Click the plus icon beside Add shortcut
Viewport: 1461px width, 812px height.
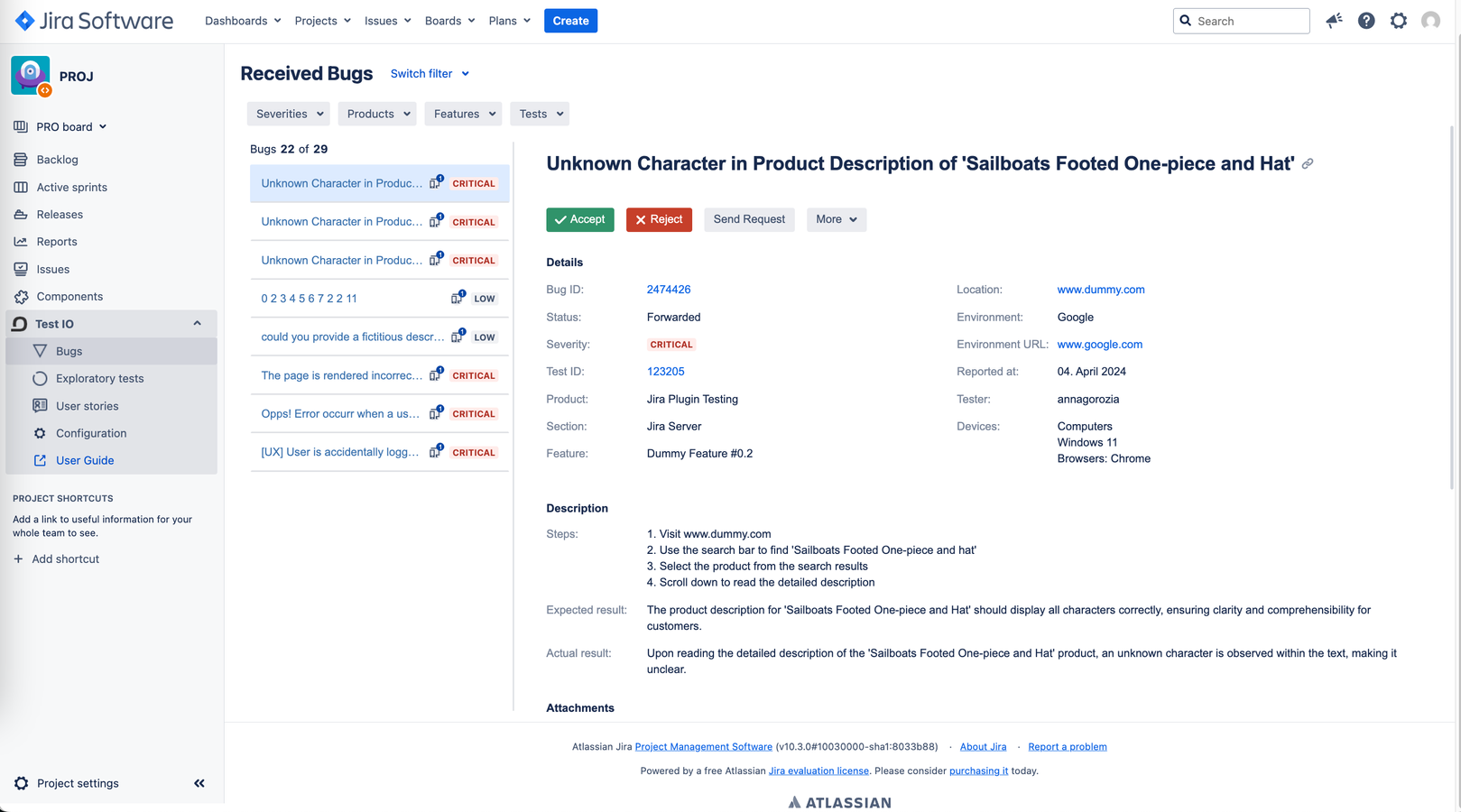pos(18,559)
